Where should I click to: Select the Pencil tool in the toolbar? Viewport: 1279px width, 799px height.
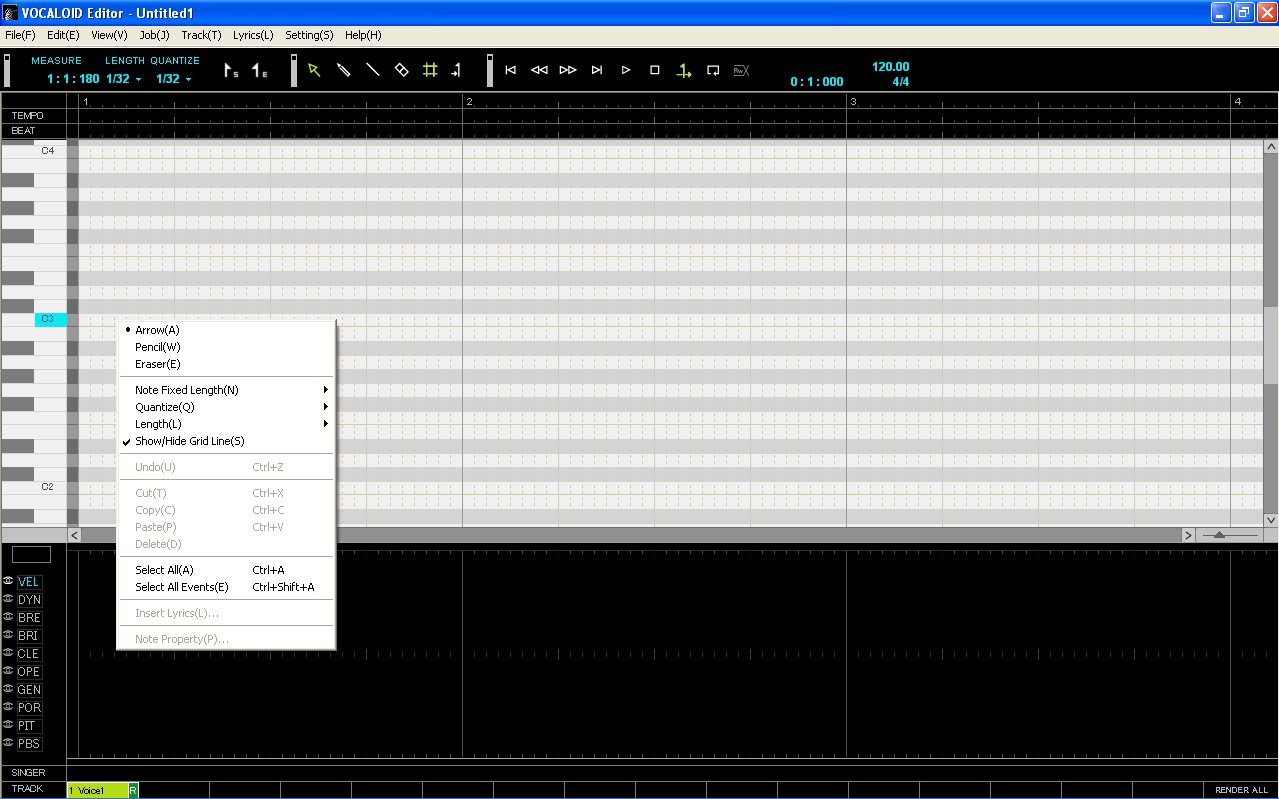coord(343,70)
